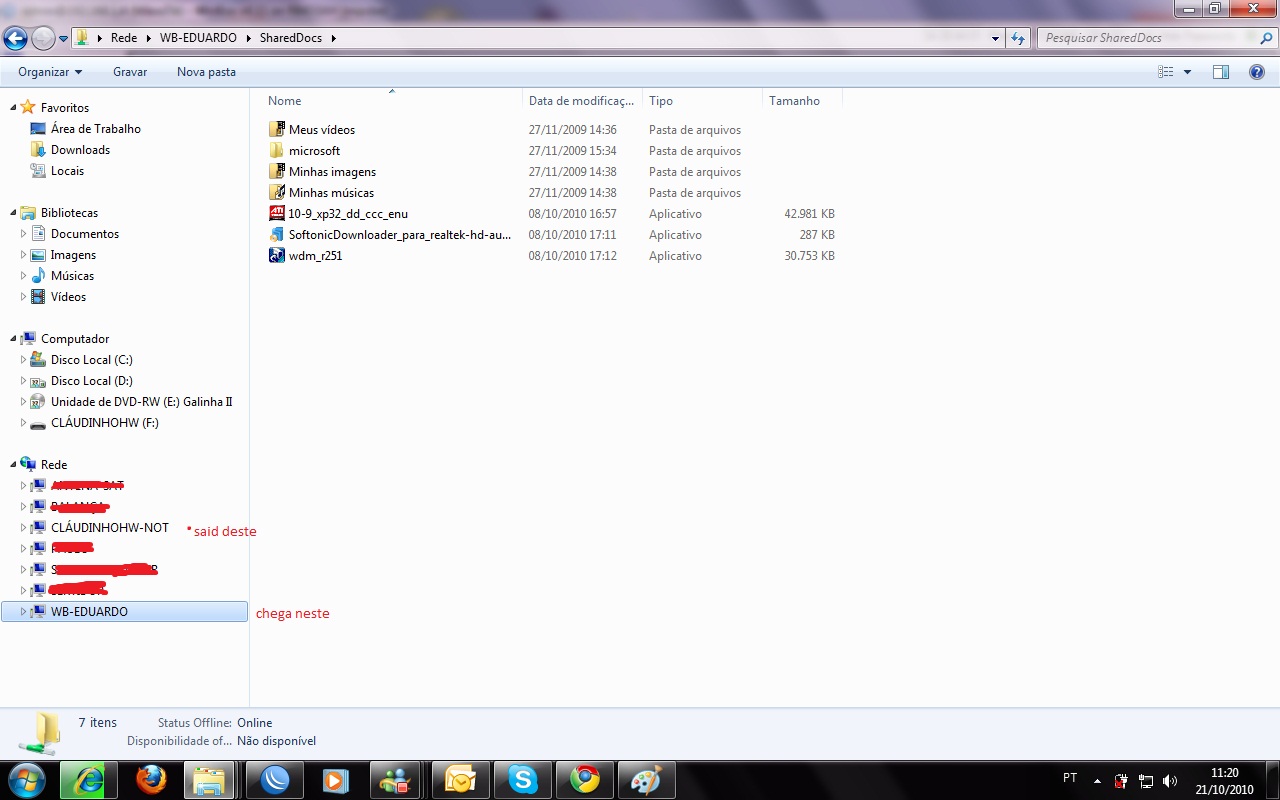Expand Disco Local (C:)

[x=24, y=360]
